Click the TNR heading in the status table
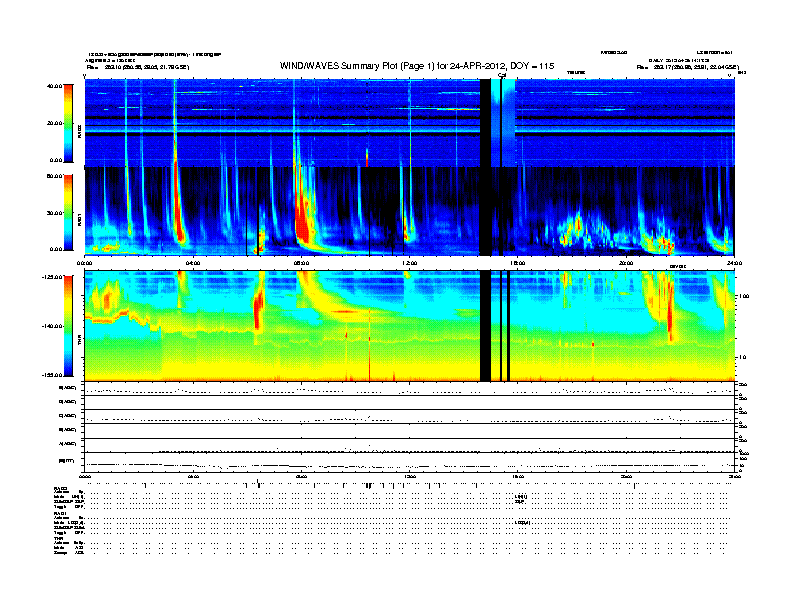The height and width of the screenshot is (612, 792). (x=58, y=538)
